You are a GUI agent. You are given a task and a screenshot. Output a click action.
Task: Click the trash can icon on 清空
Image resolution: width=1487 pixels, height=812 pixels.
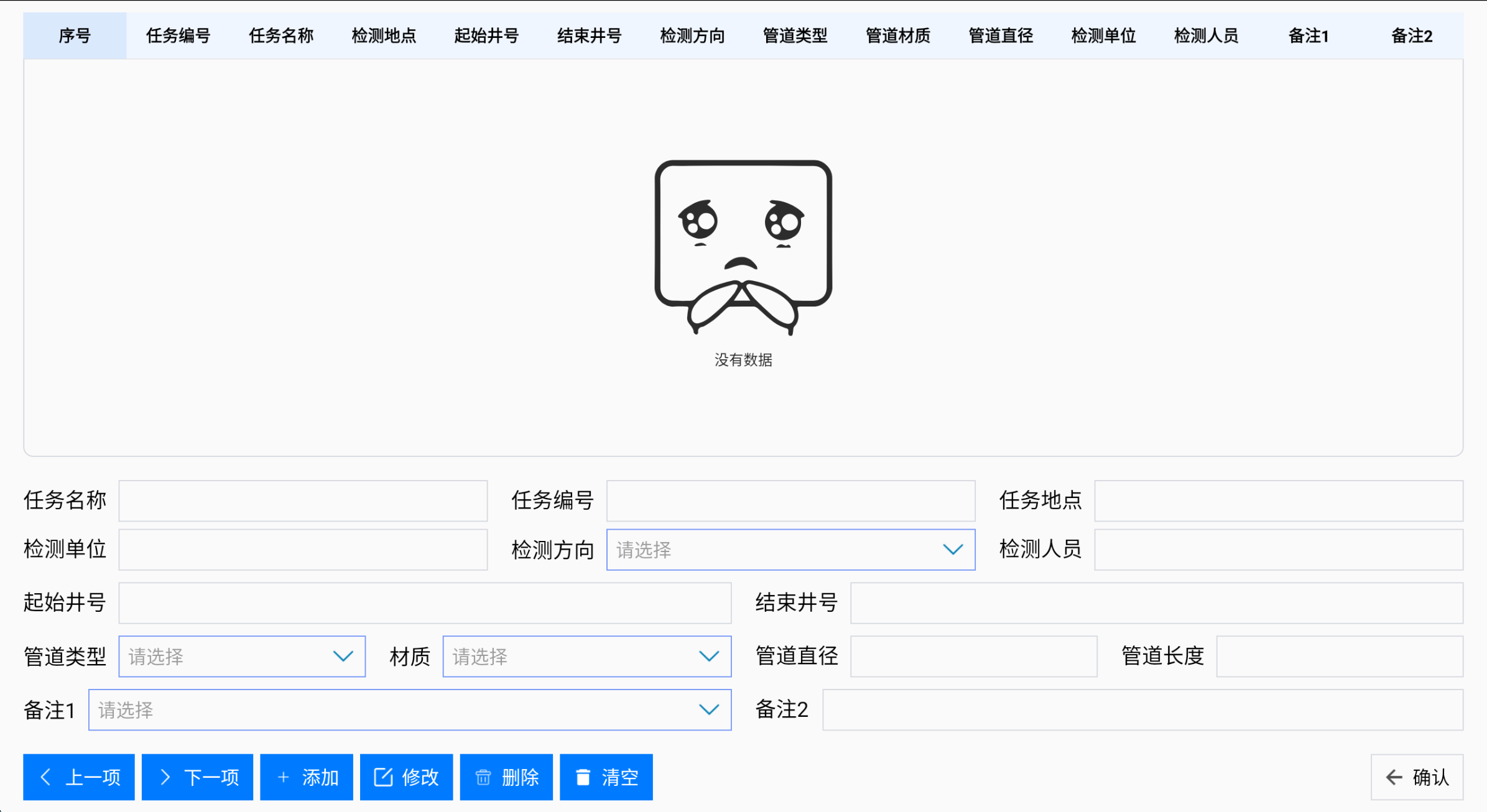[x=583, y=777]
